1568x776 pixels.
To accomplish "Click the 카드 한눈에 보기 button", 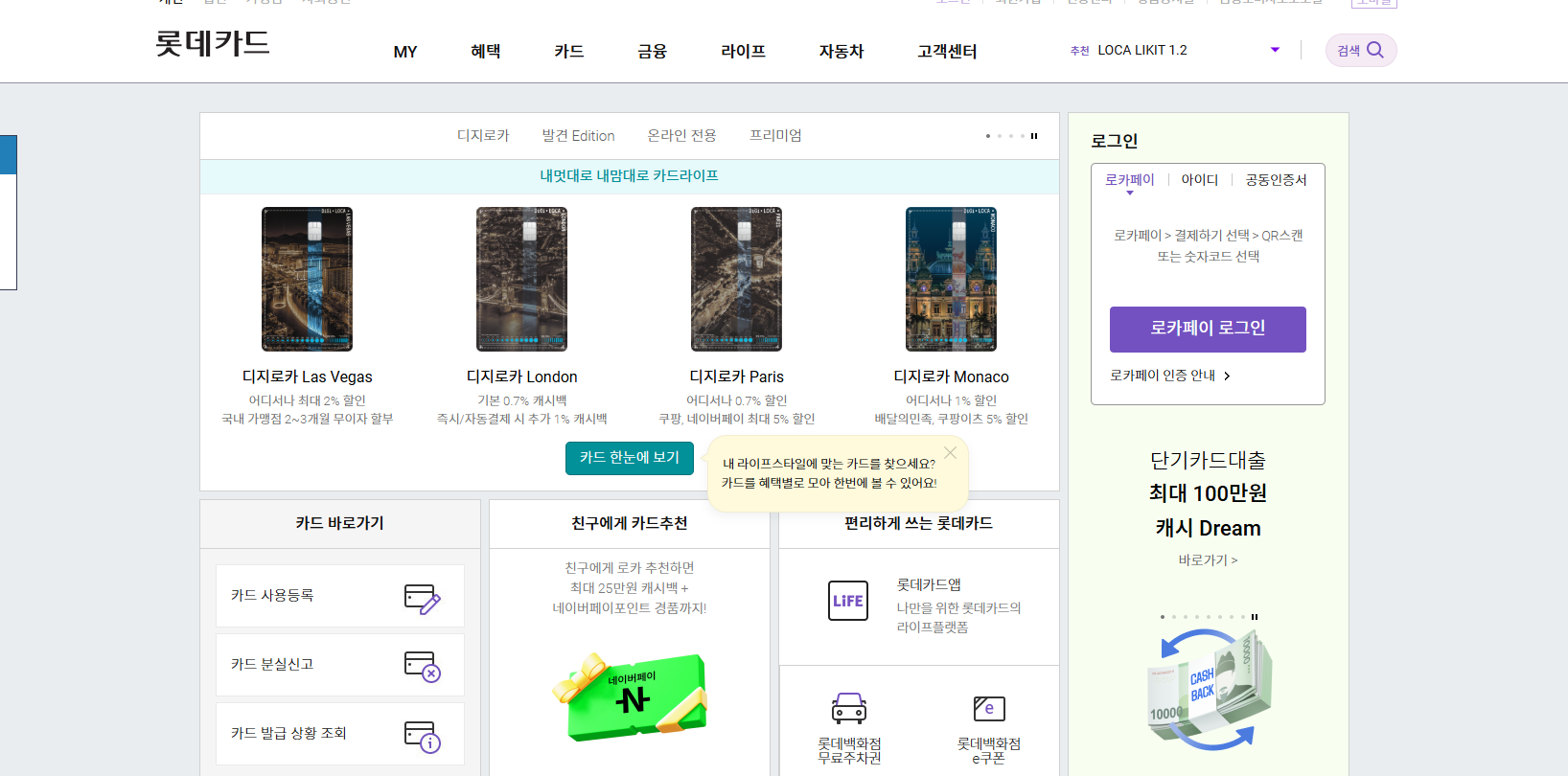I will (630, 458).
